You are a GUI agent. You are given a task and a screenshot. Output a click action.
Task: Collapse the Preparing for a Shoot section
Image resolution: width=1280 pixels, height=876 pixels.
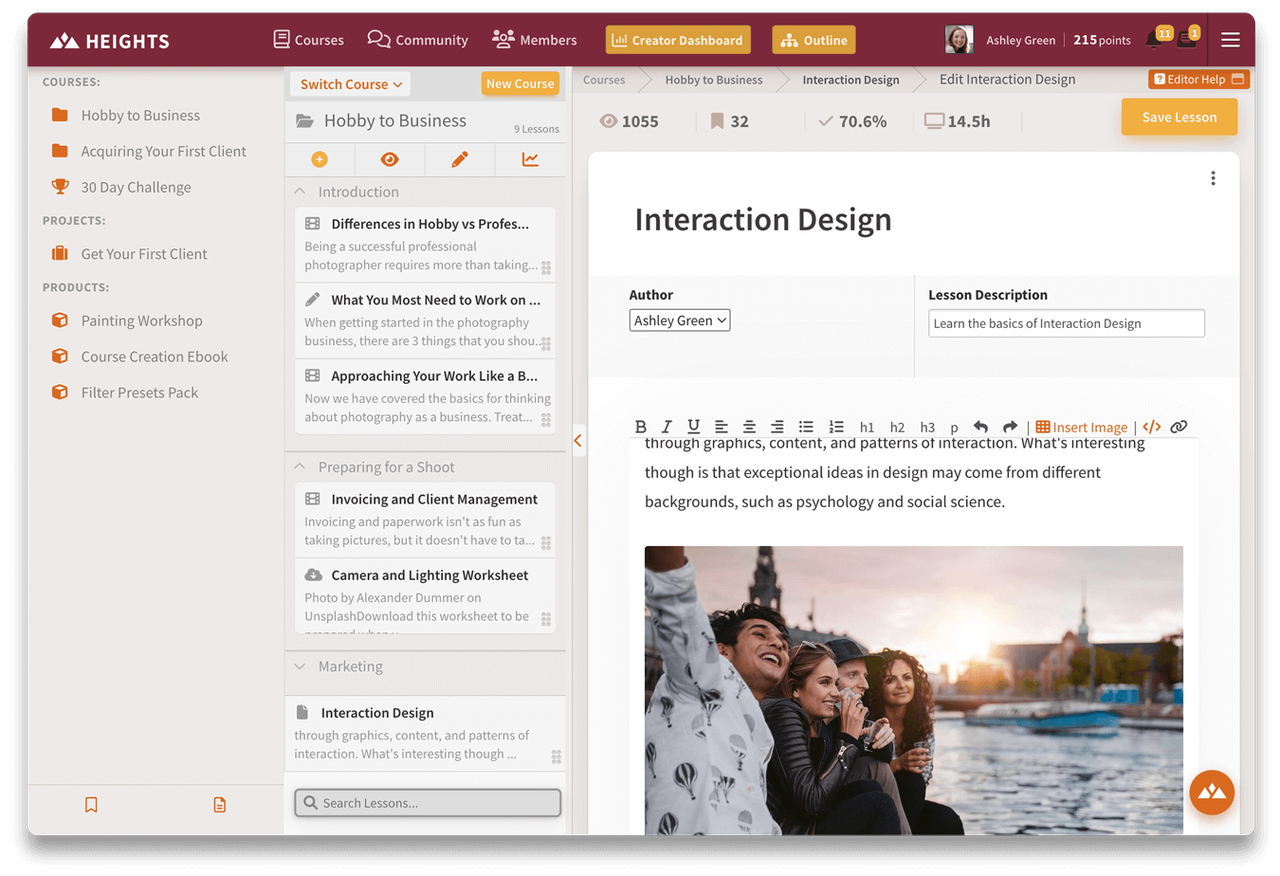click(300, 467)
